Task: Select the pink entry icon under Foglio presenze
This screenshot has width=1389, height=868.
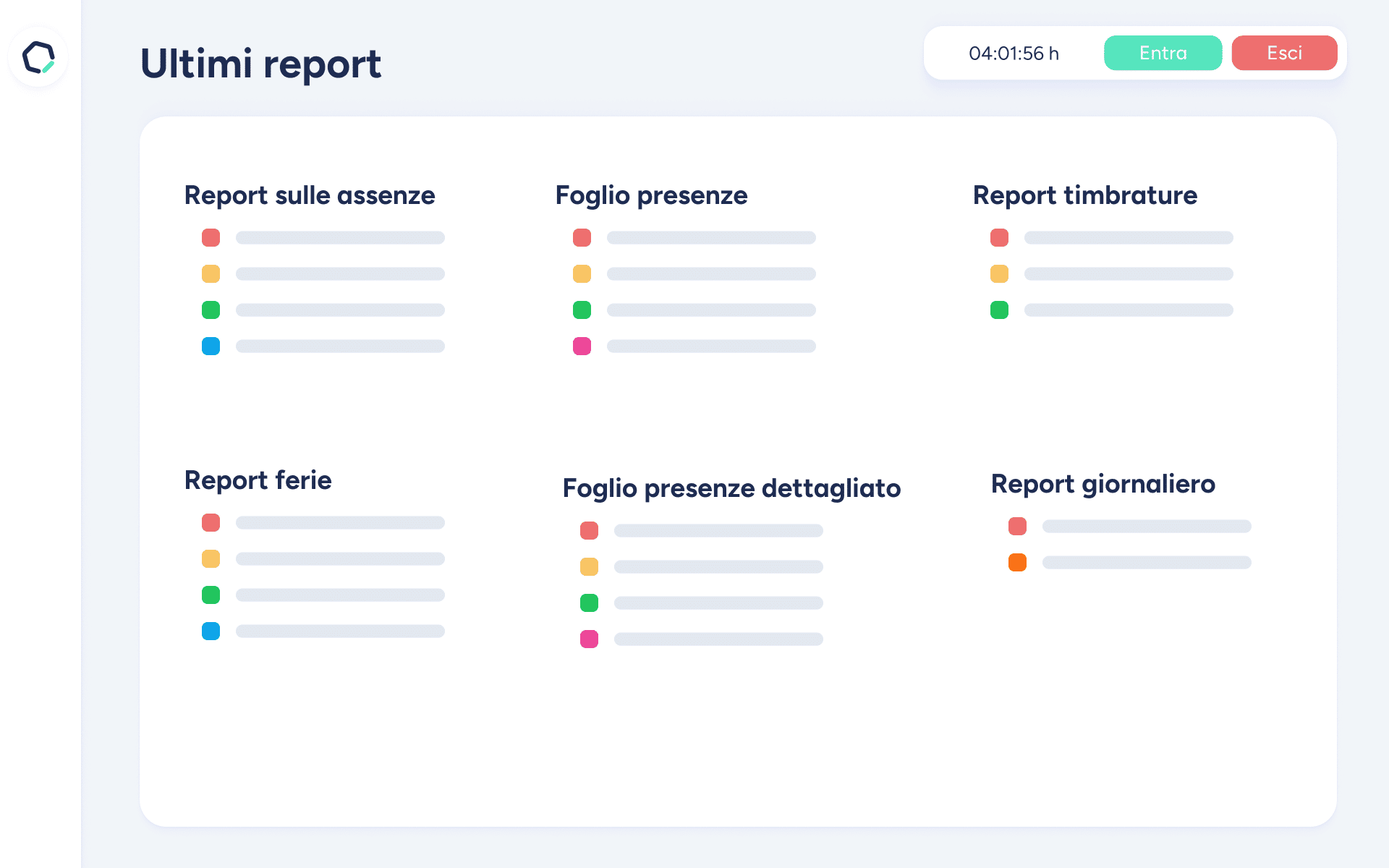Action: [x=582, y=346]
